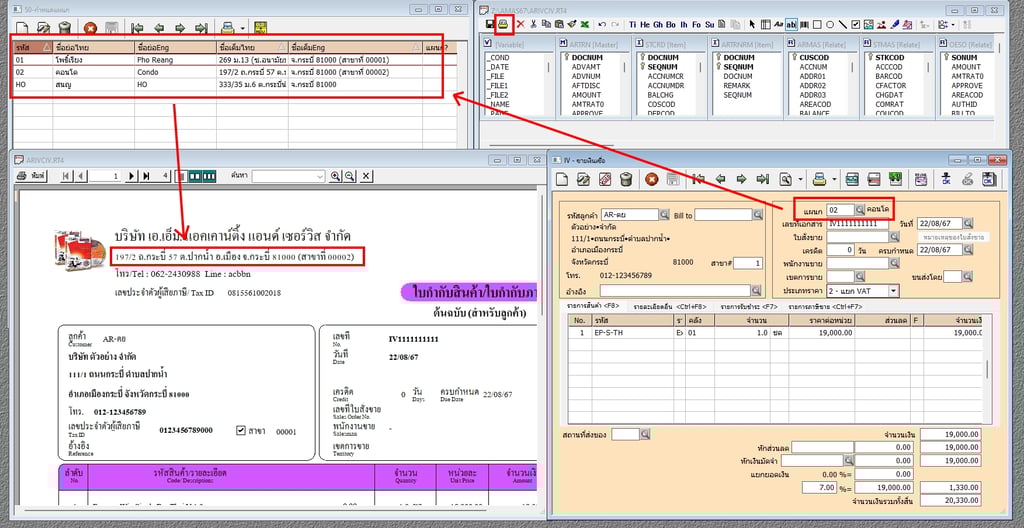Image resolution: width=1024 pixels, height=528 pixels.
Task: Click the OK person icon in IV toolbar
Action: point(946,178)
